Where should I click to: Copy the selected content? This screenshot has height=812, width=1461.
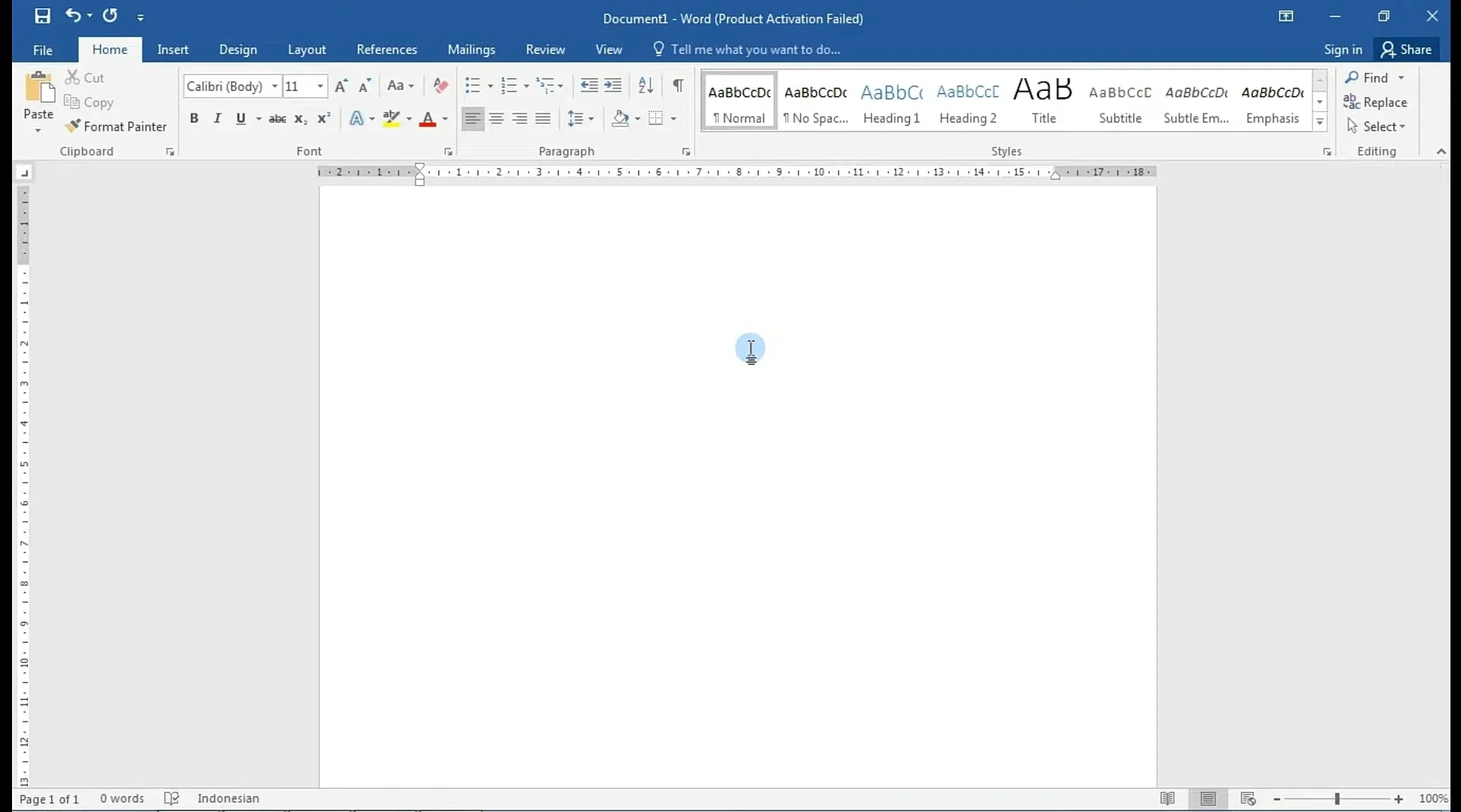coord(89,102)
